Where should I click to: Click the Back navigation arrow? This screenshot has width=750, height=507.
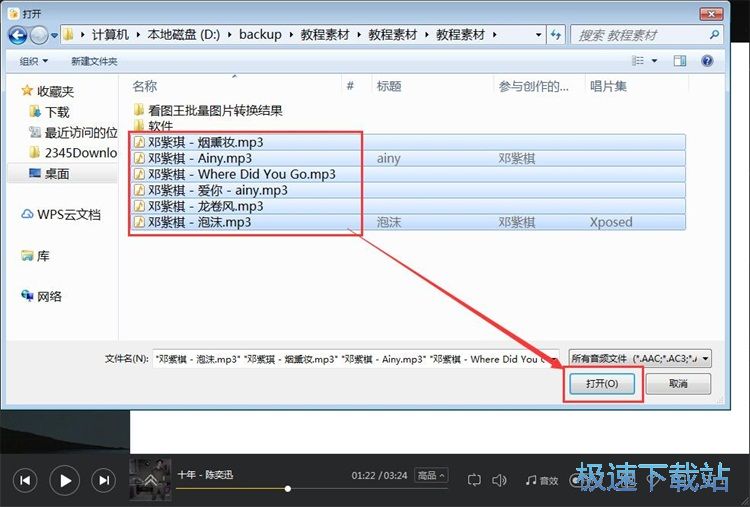[18, 35]
